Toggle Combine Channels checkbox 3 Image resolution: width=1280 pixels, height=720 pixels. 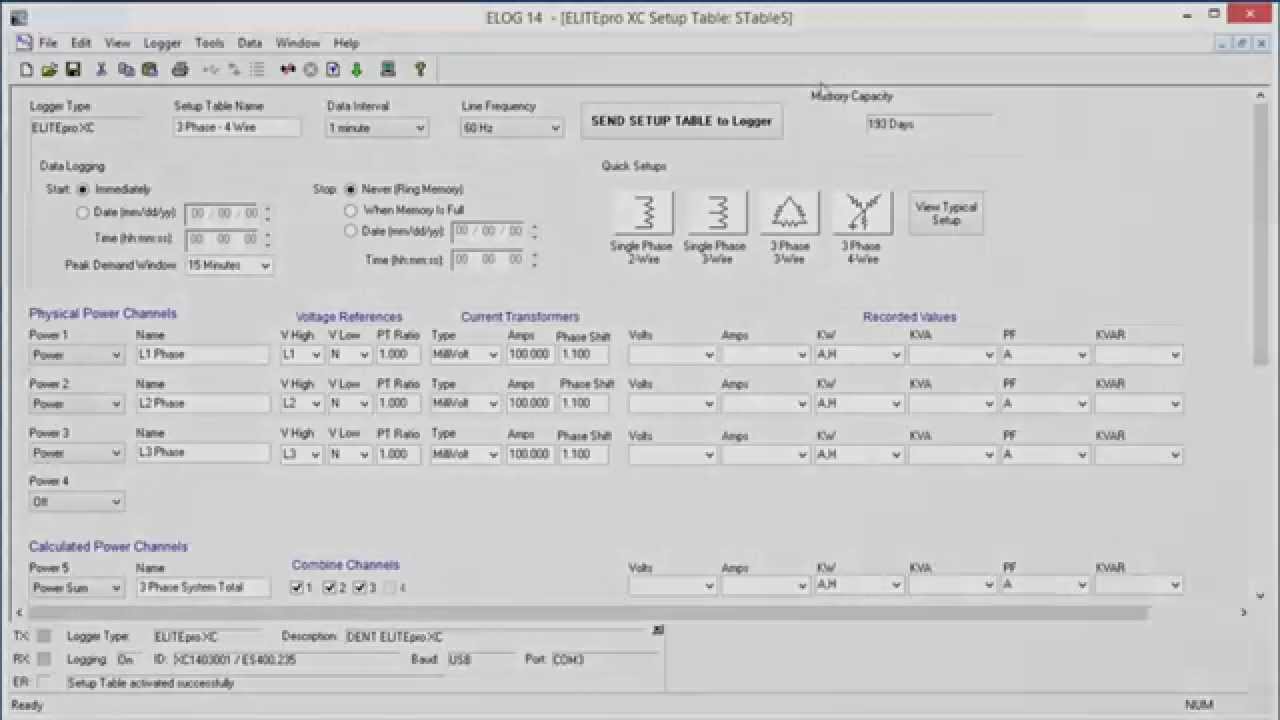click(x=360, y=587)
